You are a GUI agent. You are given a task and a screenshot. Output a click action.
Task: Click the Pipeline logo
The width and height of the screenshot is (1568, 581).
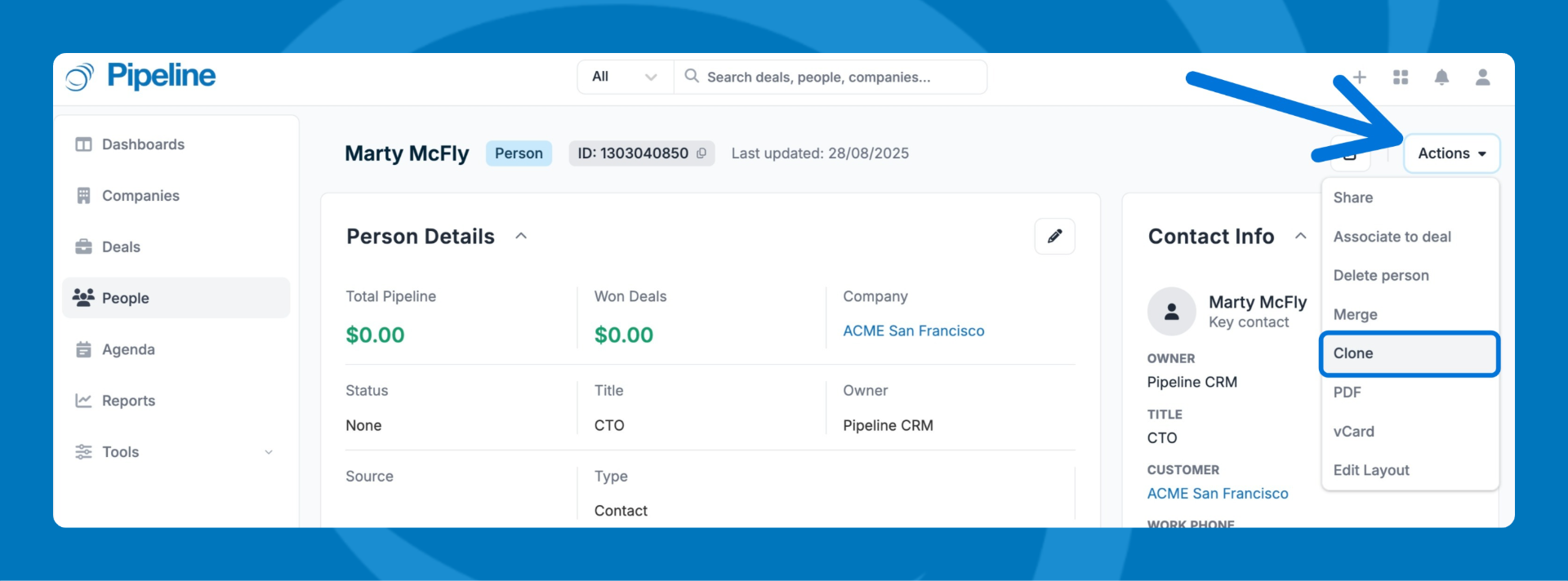(x=140, y=77)
